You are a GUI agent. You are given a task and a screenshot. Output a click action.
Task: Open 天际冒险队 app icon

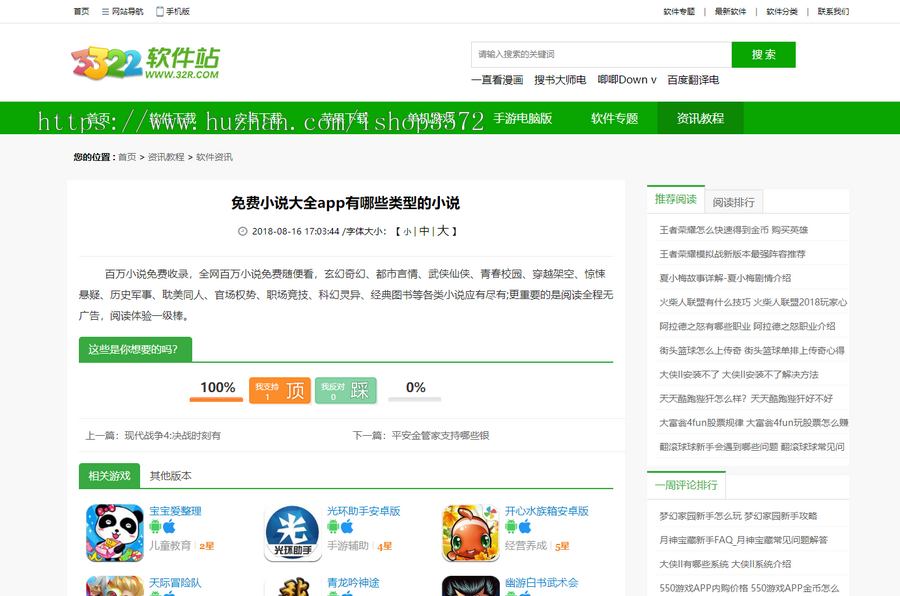coord(115,586)
